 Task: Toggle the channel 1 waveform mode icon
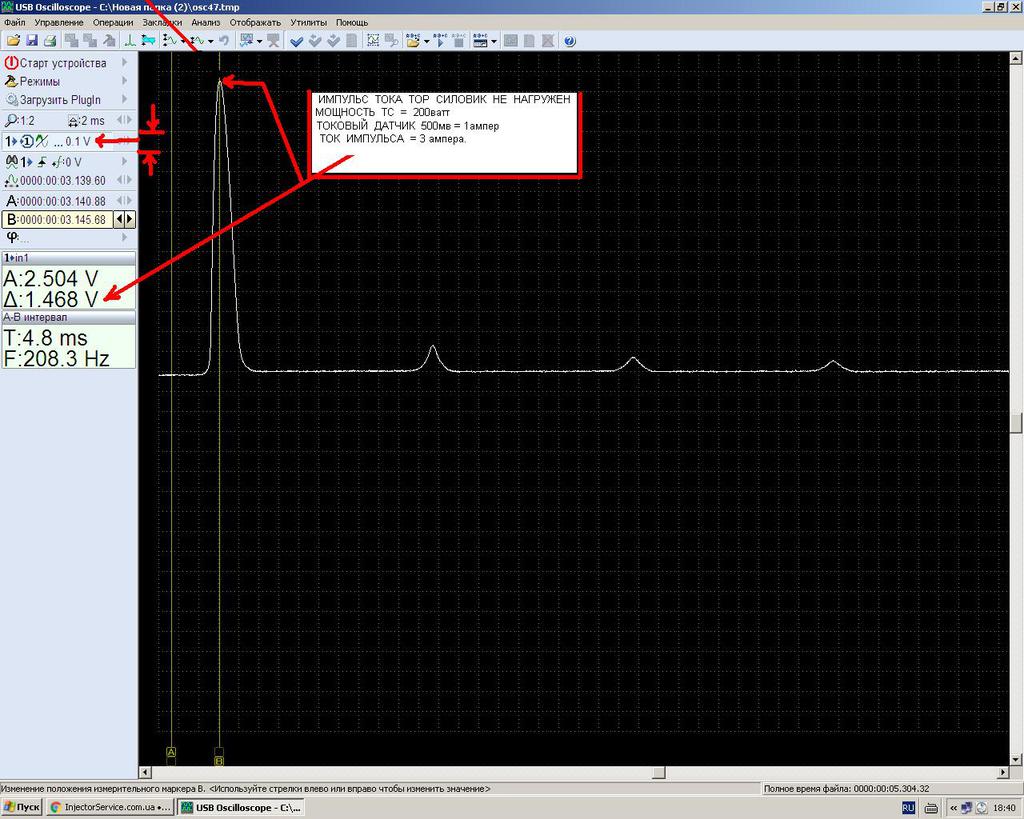tap(42, 141)
